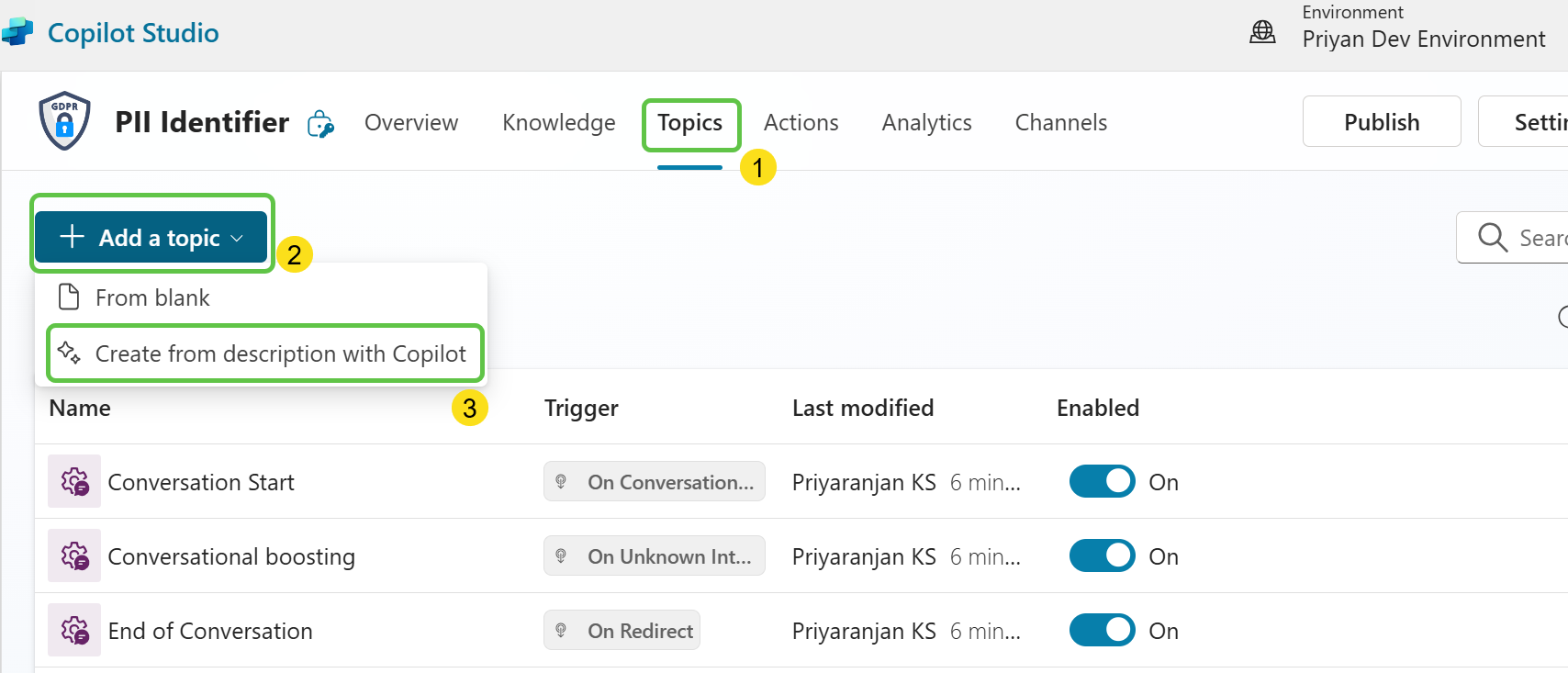
Task: Choose From blank in the menu
Action: (152, 297)
